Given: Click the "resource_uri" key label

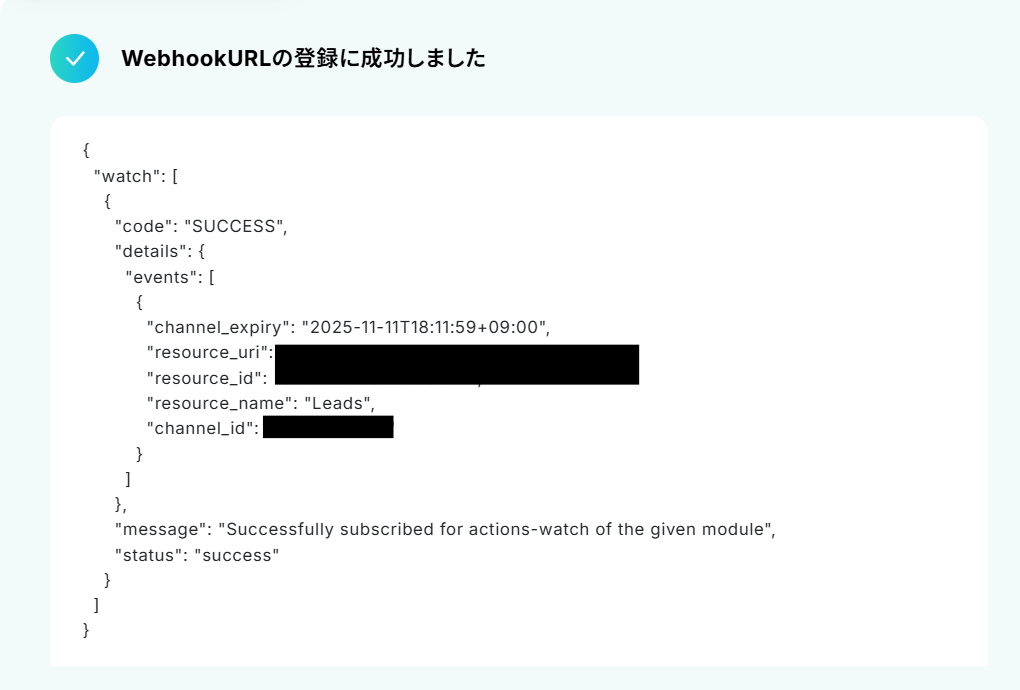Looking at the screenshot, I should point(207,352).
